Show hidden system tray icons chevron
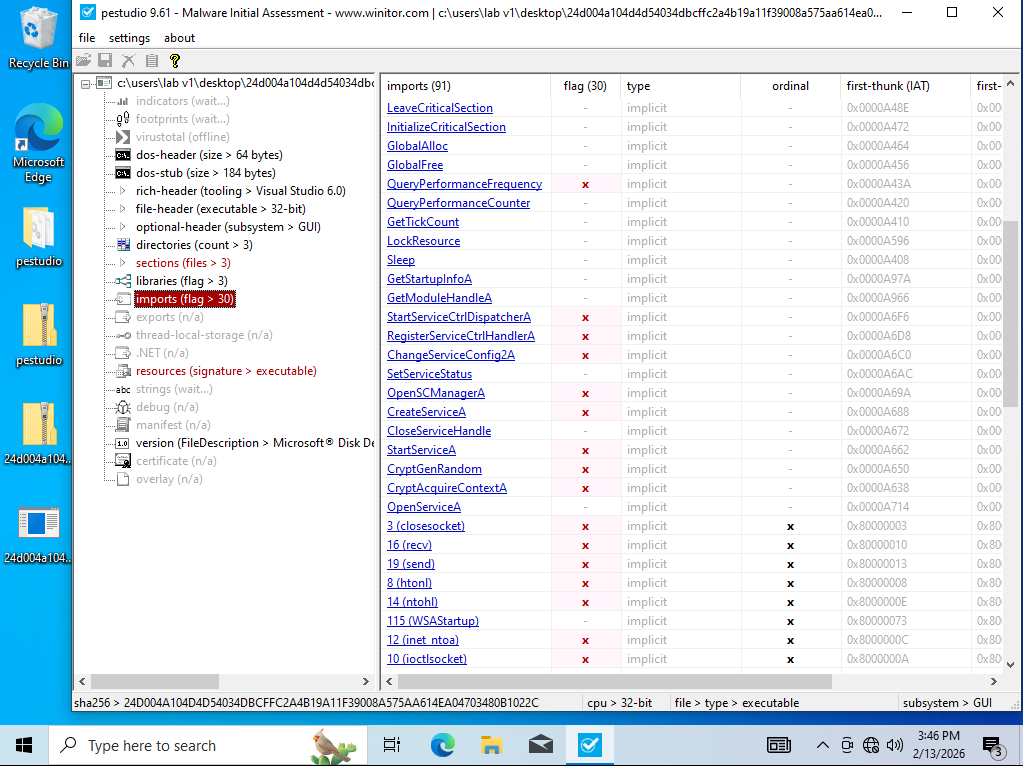 coord(823,745)
